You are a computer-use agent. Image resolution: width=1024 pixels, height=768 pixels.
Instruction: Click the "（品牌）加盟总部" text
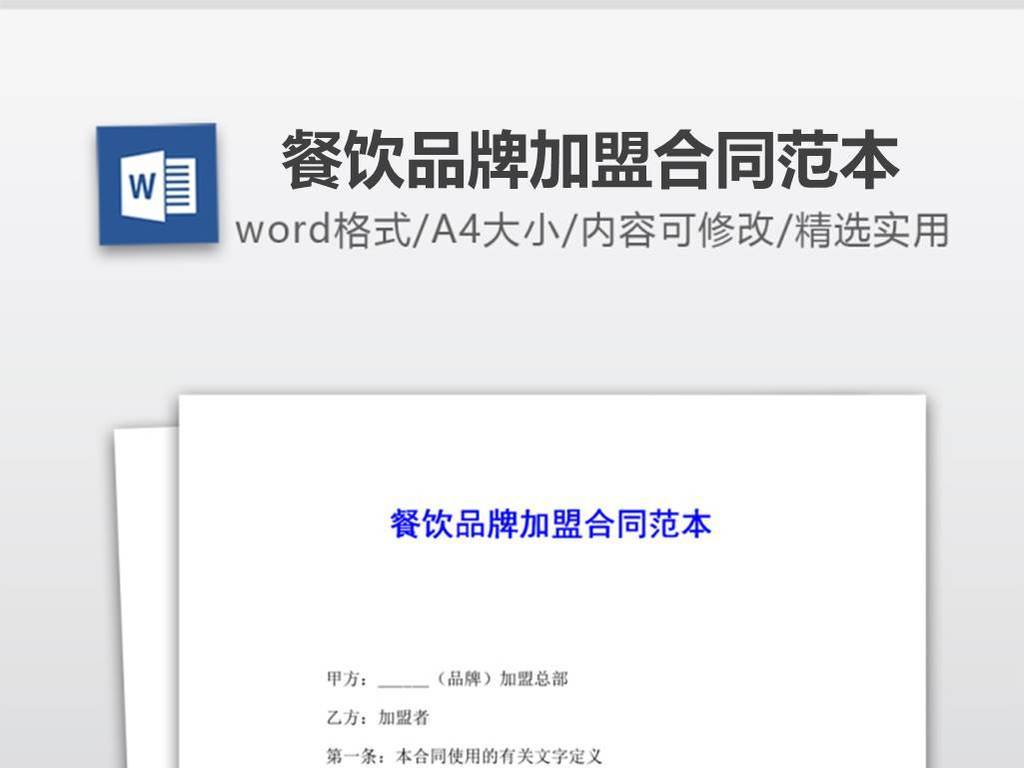tap(500, 679)
